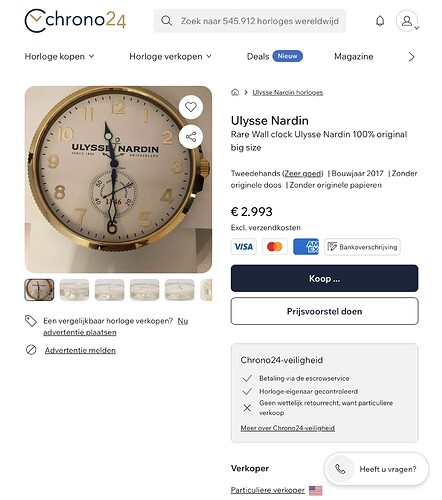This screenshot has height=500, width=442.
Task: Click the share icon on the clock image
Action: tap(191, 137)
